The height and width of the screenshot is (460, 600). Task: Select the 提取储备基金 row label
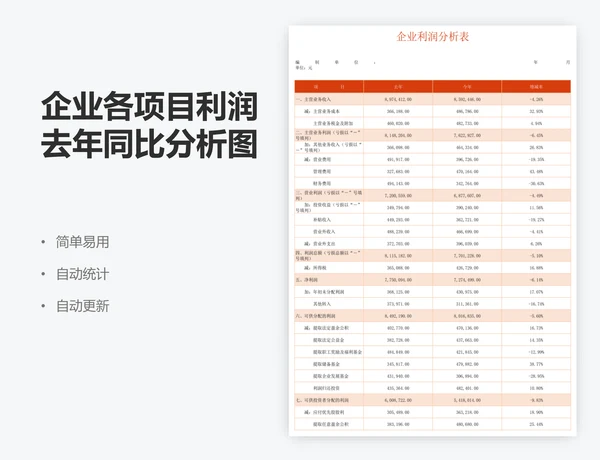(326, 364)
